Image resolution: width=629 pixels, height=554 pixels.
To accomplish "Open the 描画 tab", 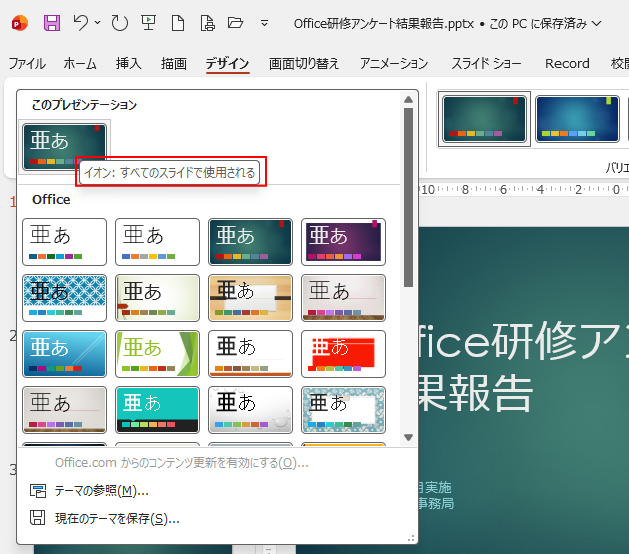I will [x=174, y=63].
